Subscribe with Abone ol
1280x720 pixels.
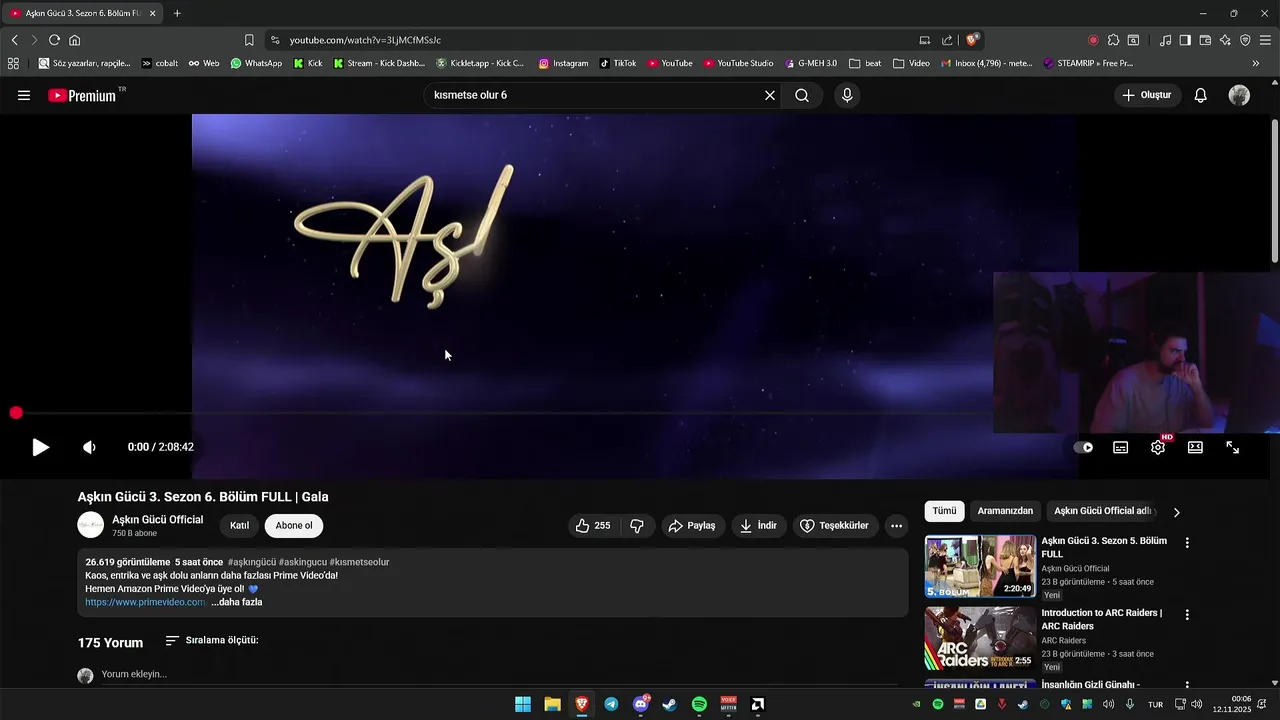click(294, 525)
